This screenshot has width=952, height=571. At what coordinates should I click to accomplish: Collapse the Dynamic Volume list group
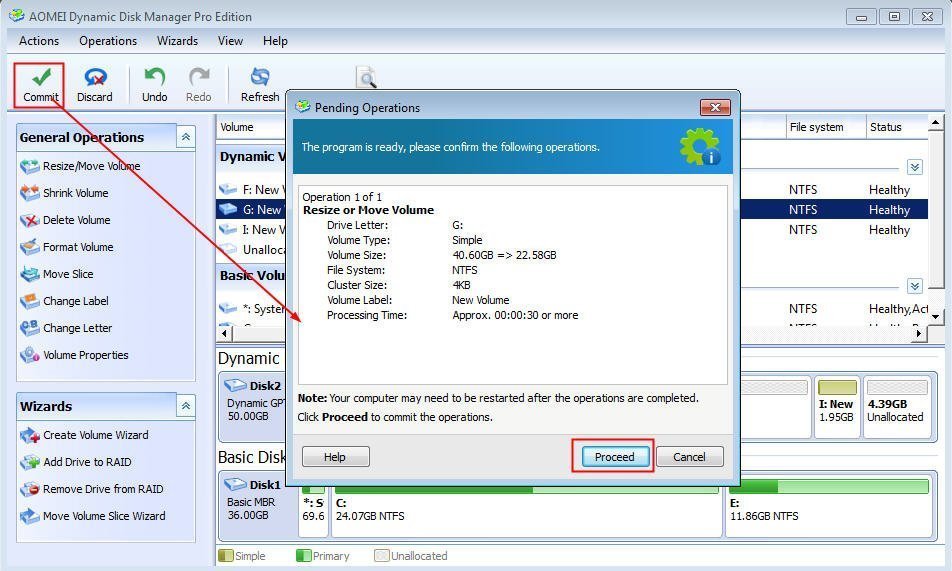click(915, 167)
